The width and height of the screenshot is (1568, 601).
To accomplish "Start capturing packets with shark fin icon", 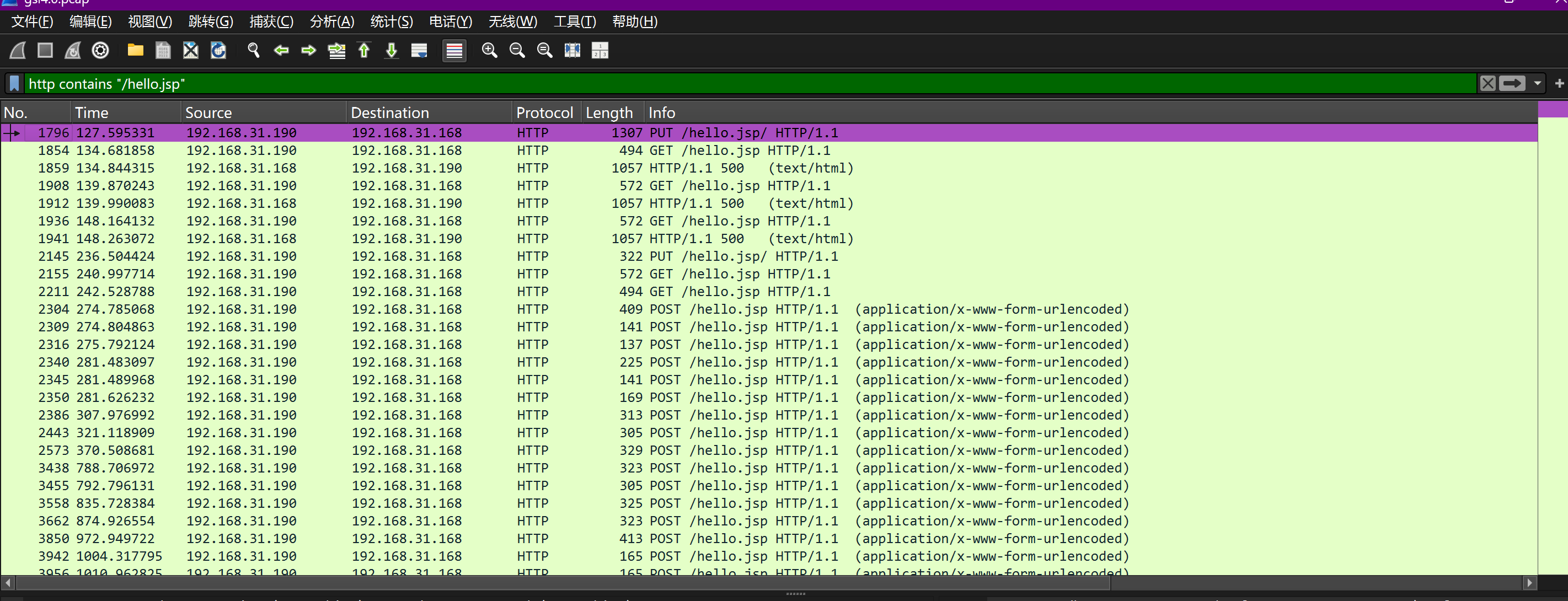I will (18, 51).
